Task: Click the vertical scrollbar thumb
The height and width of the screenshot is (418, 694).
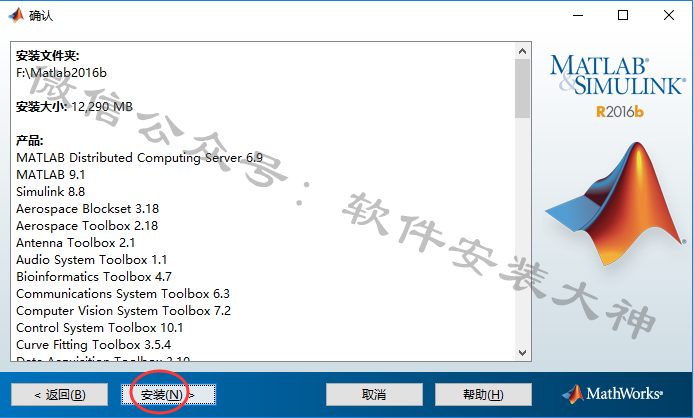Action: point(522,89)
